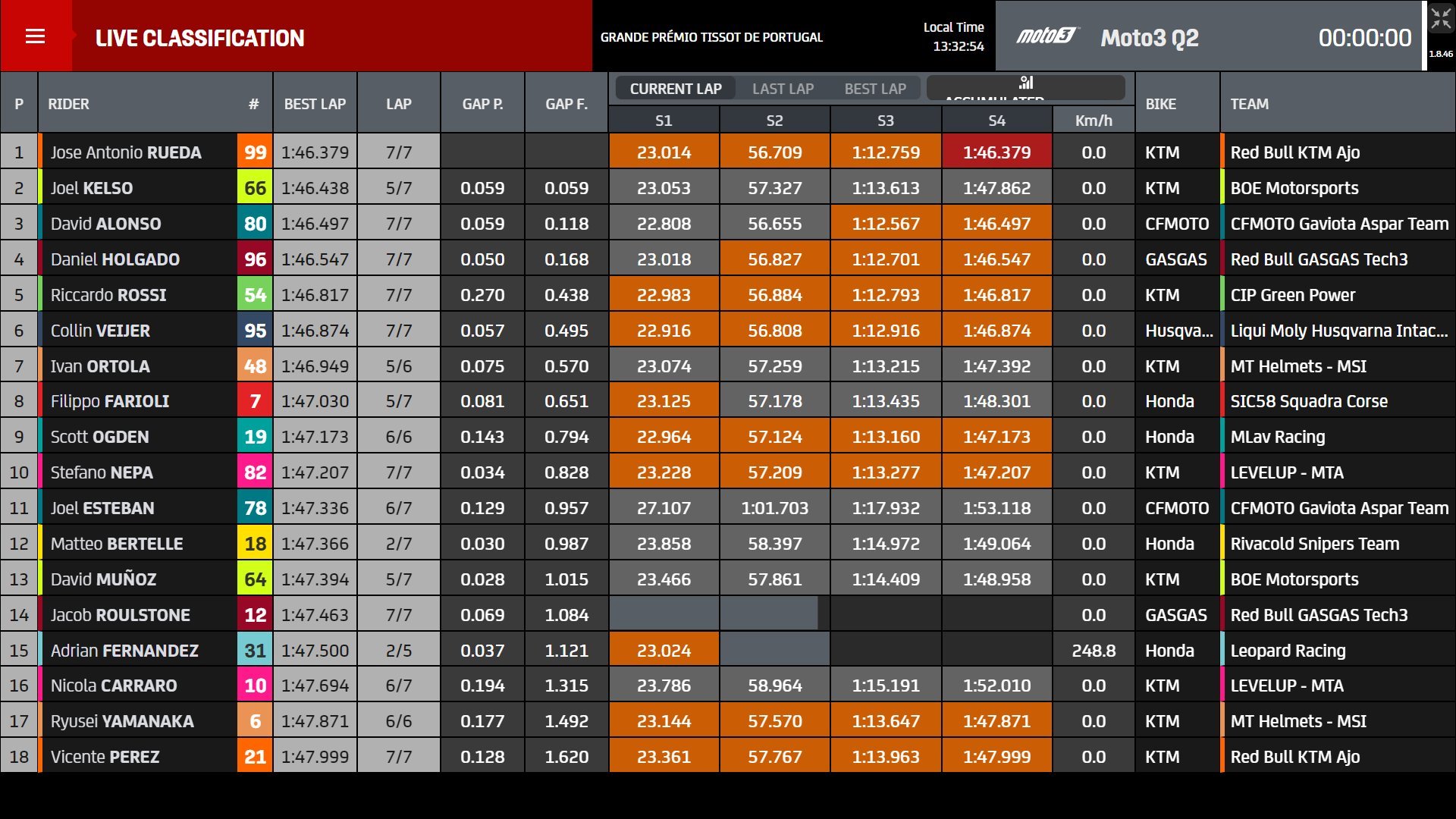
Task: Click the Team column header
Action: point(1249,104)
